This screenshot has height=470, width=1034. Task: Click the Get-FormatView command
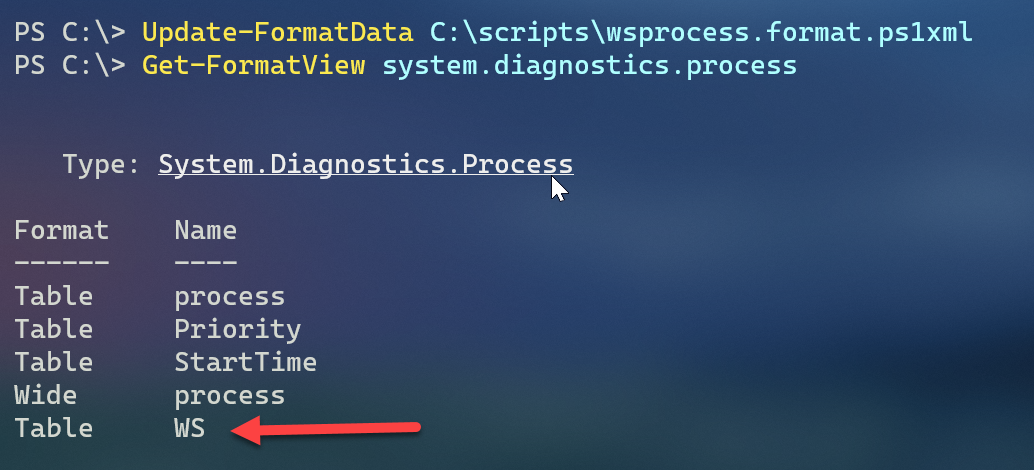(x=253, y=66)
